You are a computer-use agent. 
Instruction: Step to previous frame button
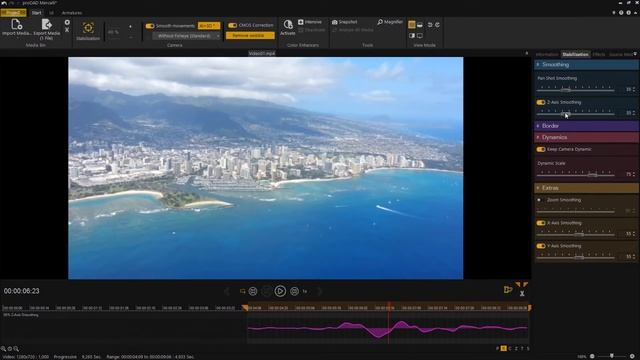pos(253,291)
